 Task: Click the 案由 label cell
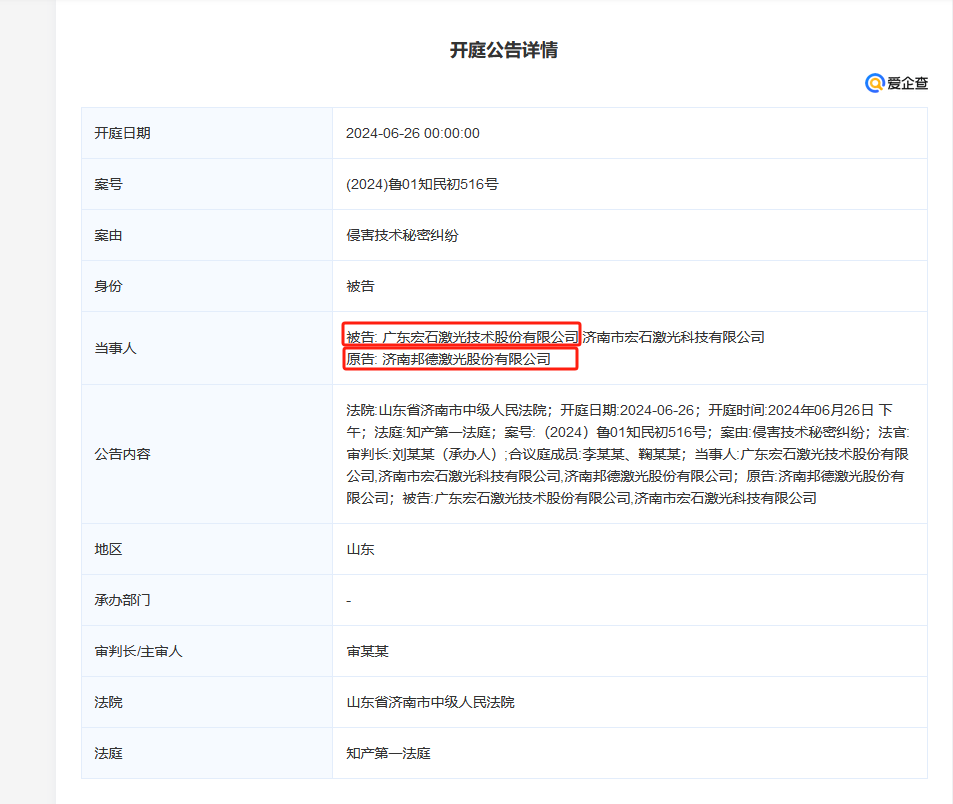207,235
